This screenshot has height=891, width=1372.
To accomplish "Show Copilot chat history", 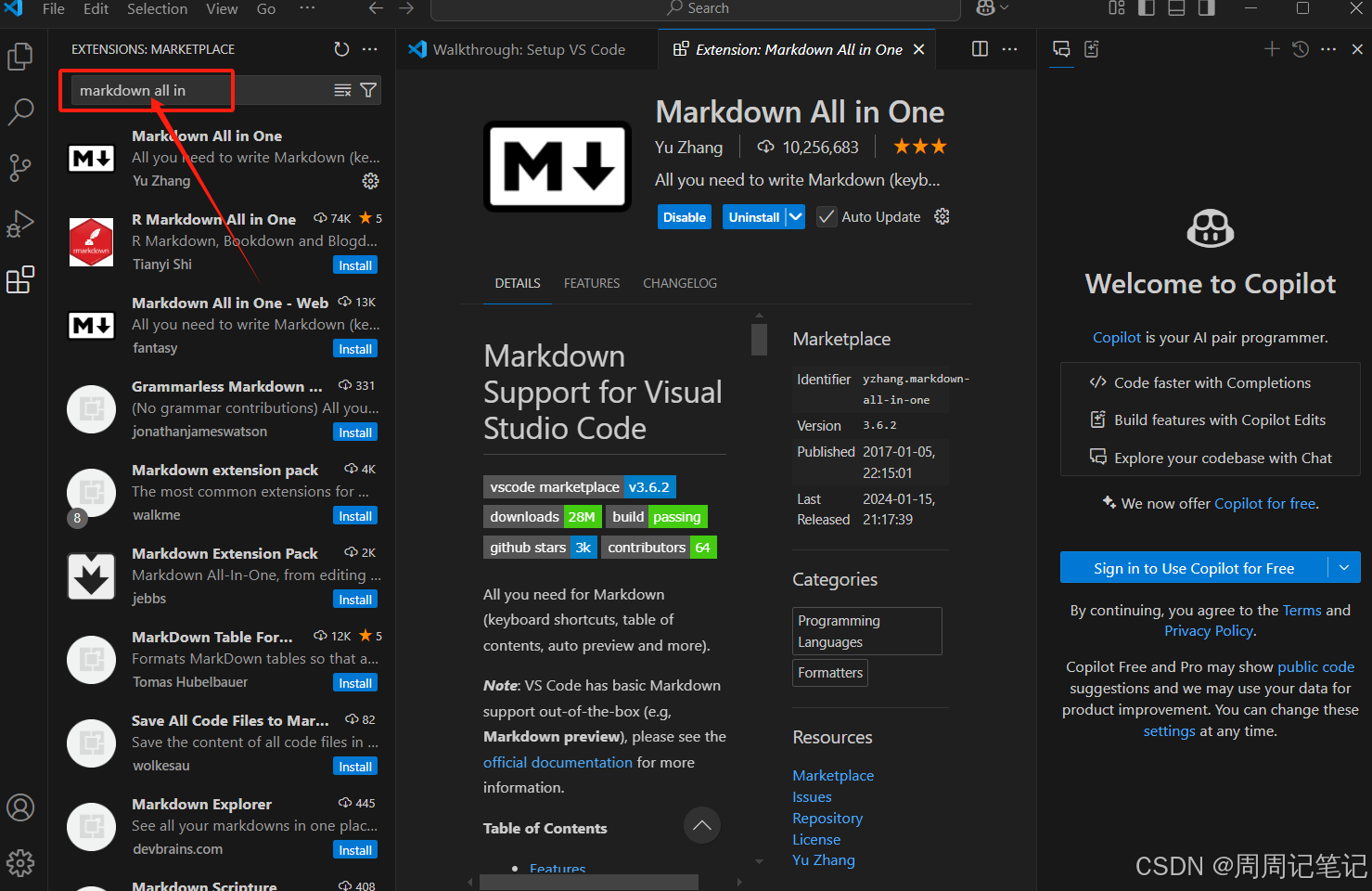I will tap(1301, 49).
